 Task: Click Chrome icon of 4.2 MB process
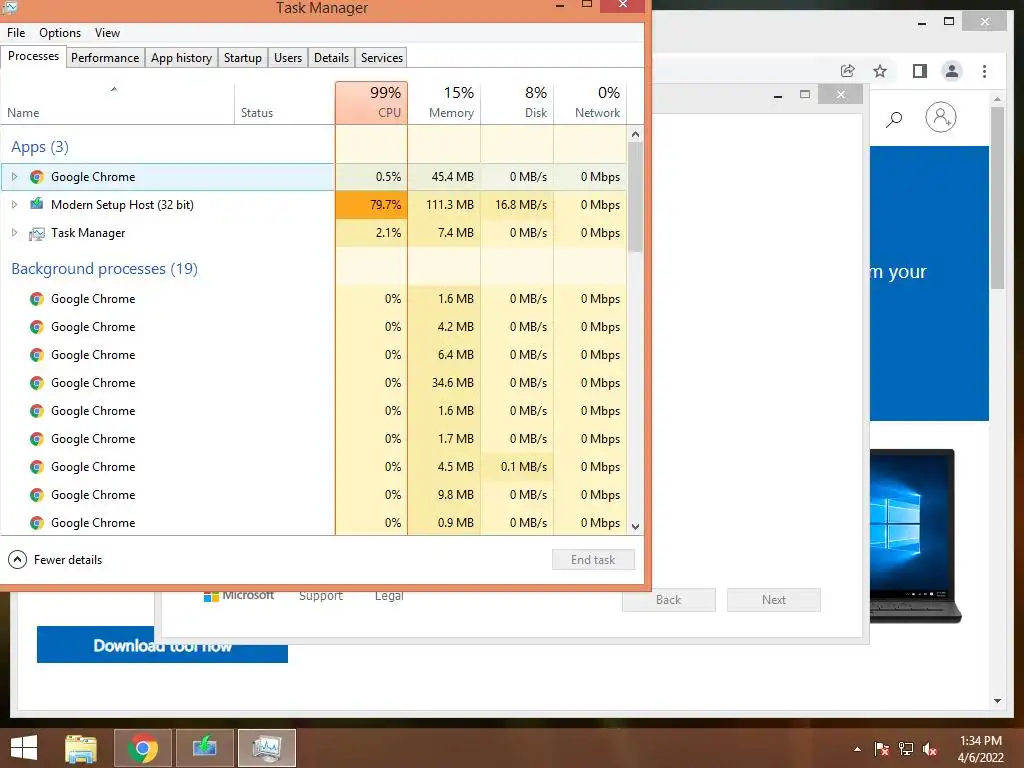tap(37, 327)
